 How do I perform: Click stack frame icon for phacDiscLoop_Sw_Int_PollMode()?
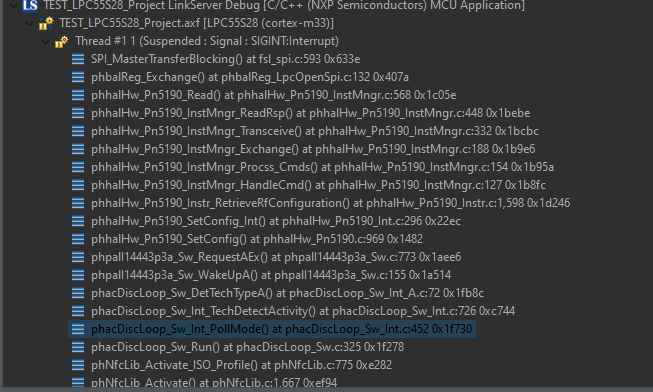pos(78,329)
